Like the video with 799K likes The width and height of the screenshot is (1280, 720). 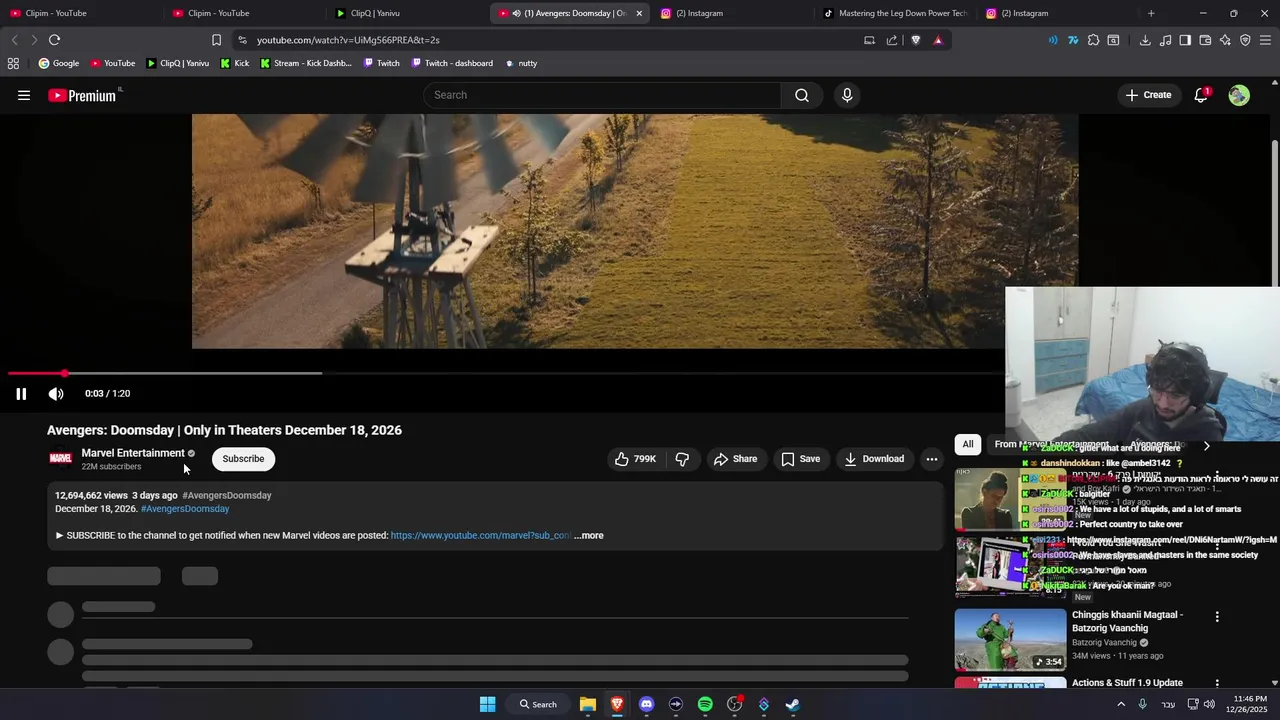click(635, 459)
